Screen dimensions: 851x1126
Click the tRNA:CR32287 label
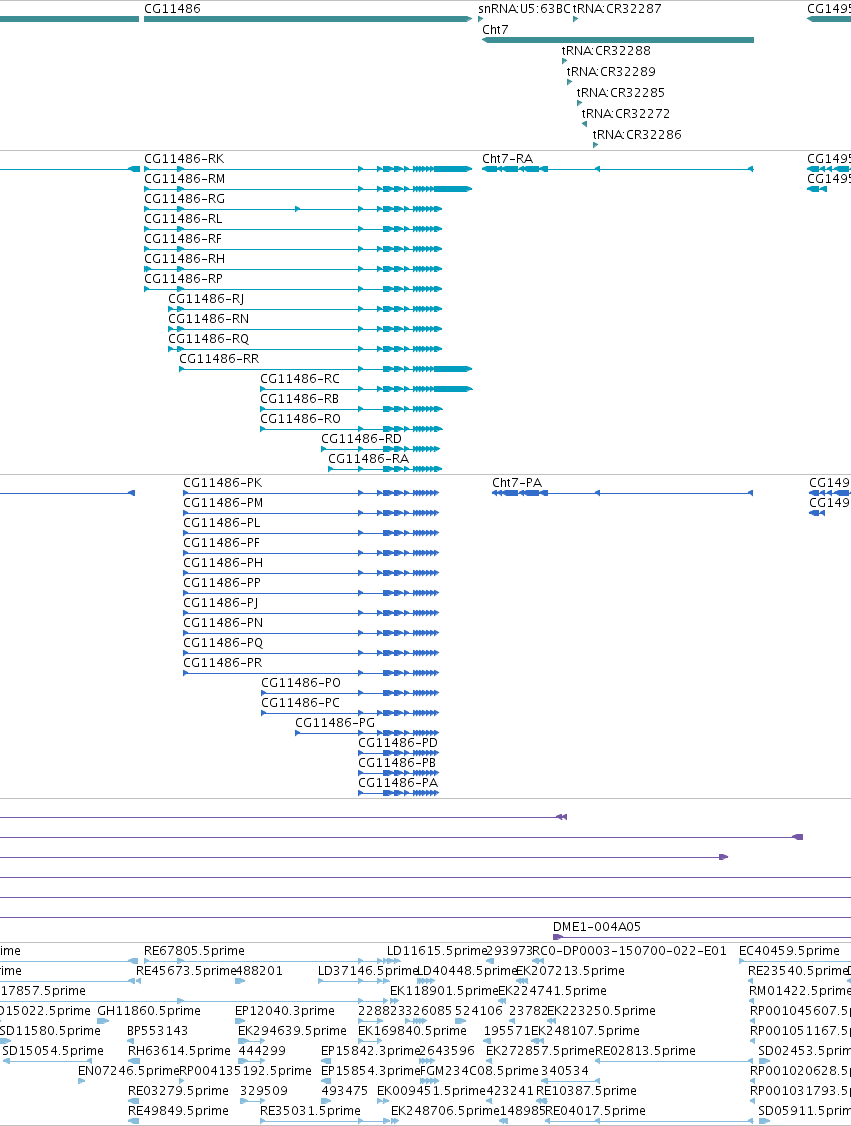617,9
